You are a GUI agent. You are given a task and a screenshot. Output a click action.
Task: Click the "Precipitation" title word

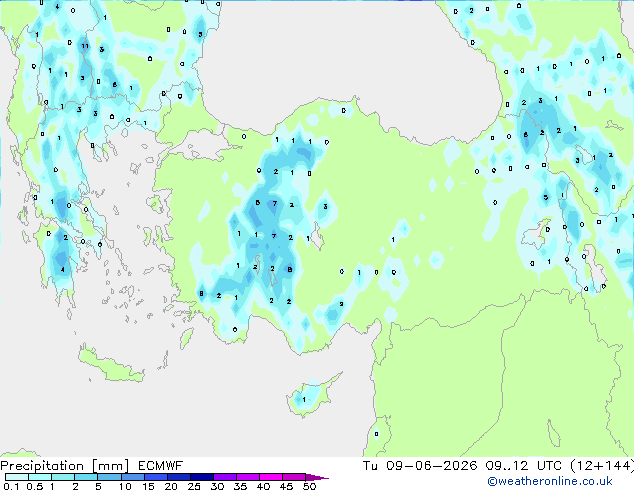(42, 466)
